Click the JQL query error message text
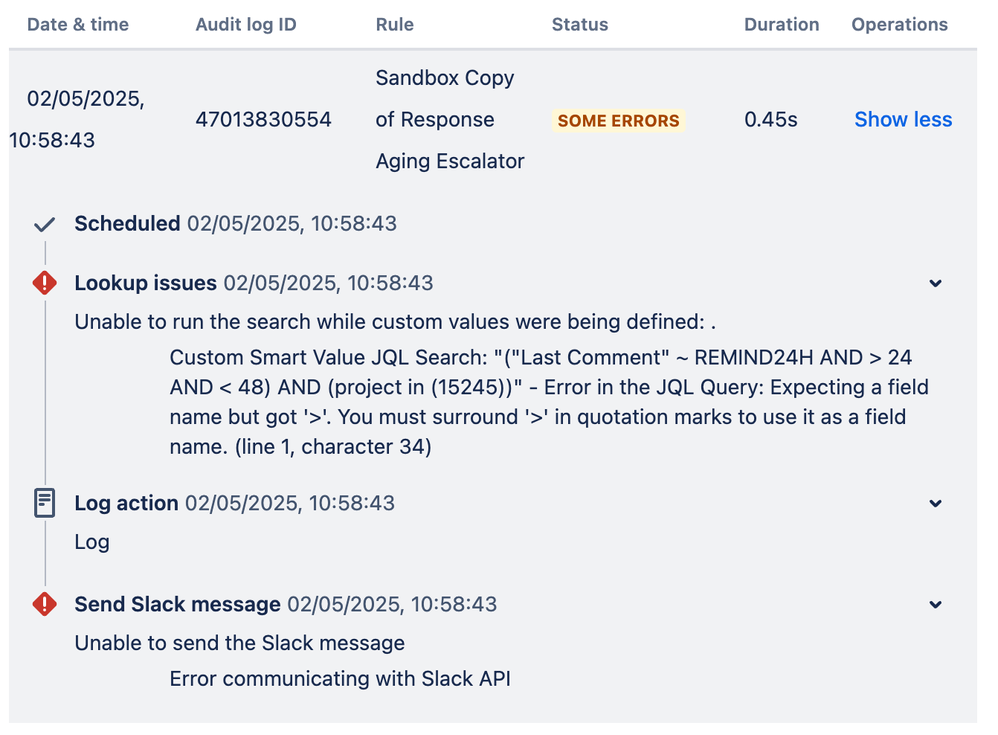 coord(548,402)
